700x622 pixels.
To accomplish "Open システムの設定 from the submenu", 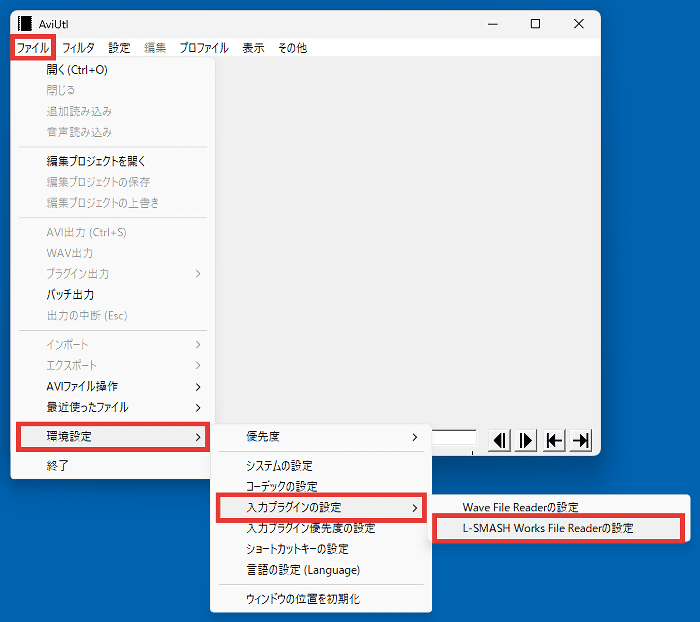I will 279,466.
